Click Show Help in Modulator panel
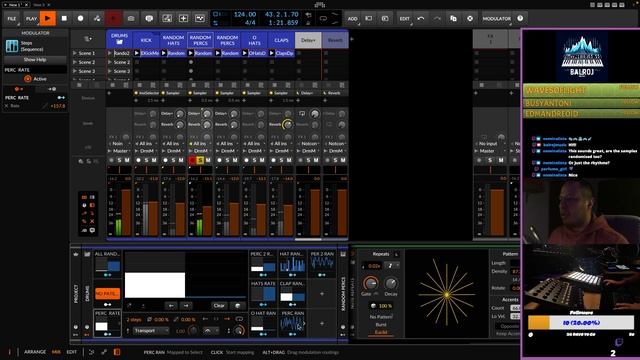 [35, 60]
